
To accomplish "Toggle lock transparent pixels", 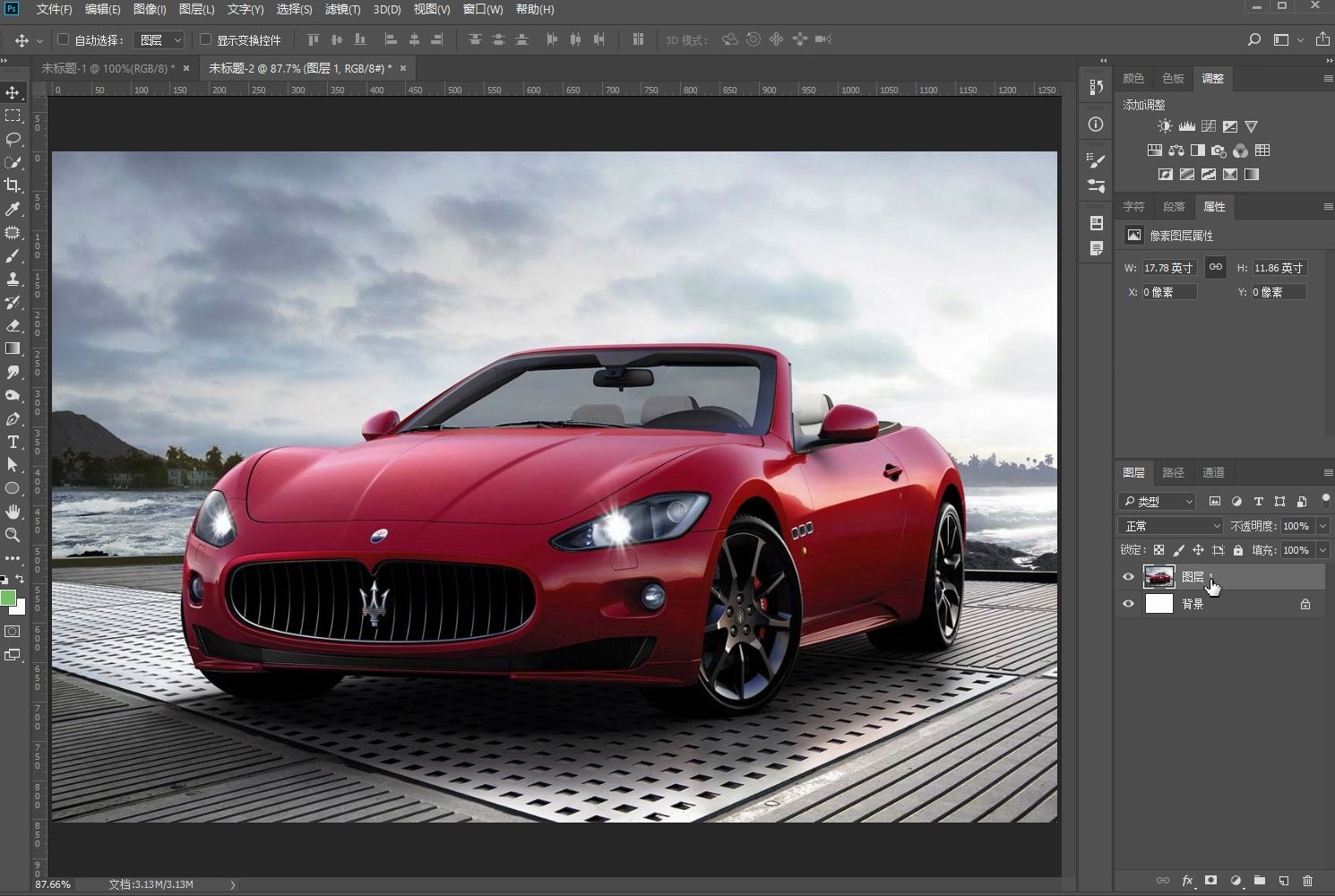I will pyautogui.click(x=1158, y=550).
